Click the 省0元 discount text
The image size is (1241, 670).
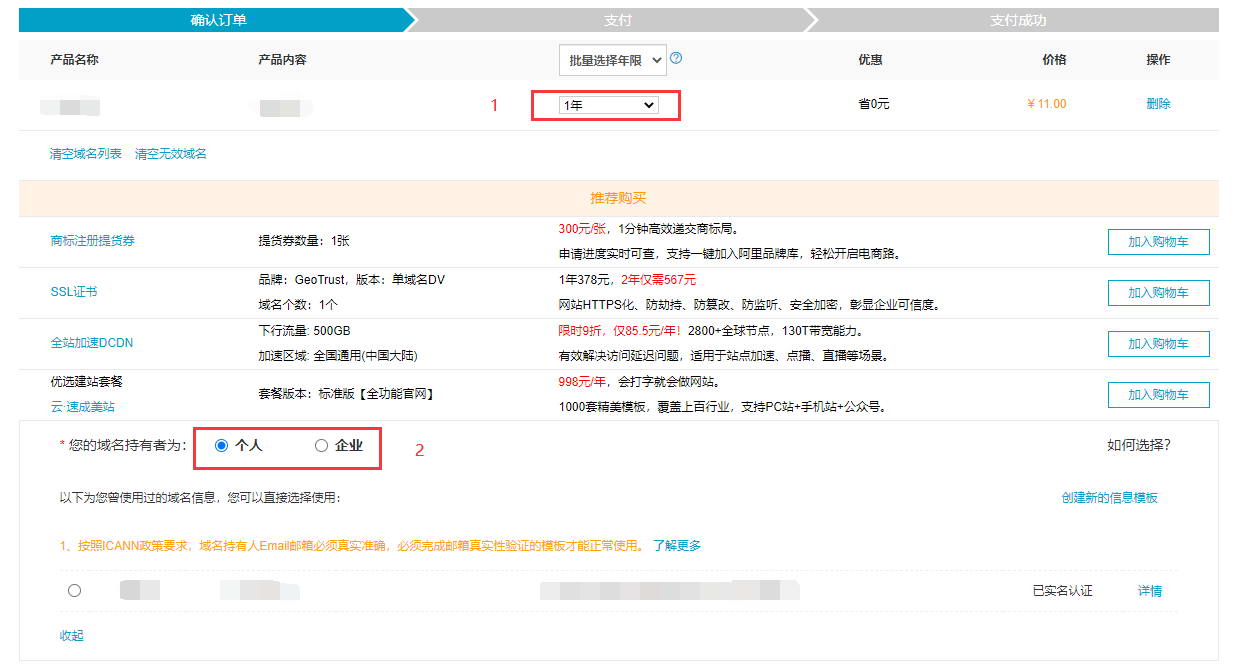click(x=874, y=104)
